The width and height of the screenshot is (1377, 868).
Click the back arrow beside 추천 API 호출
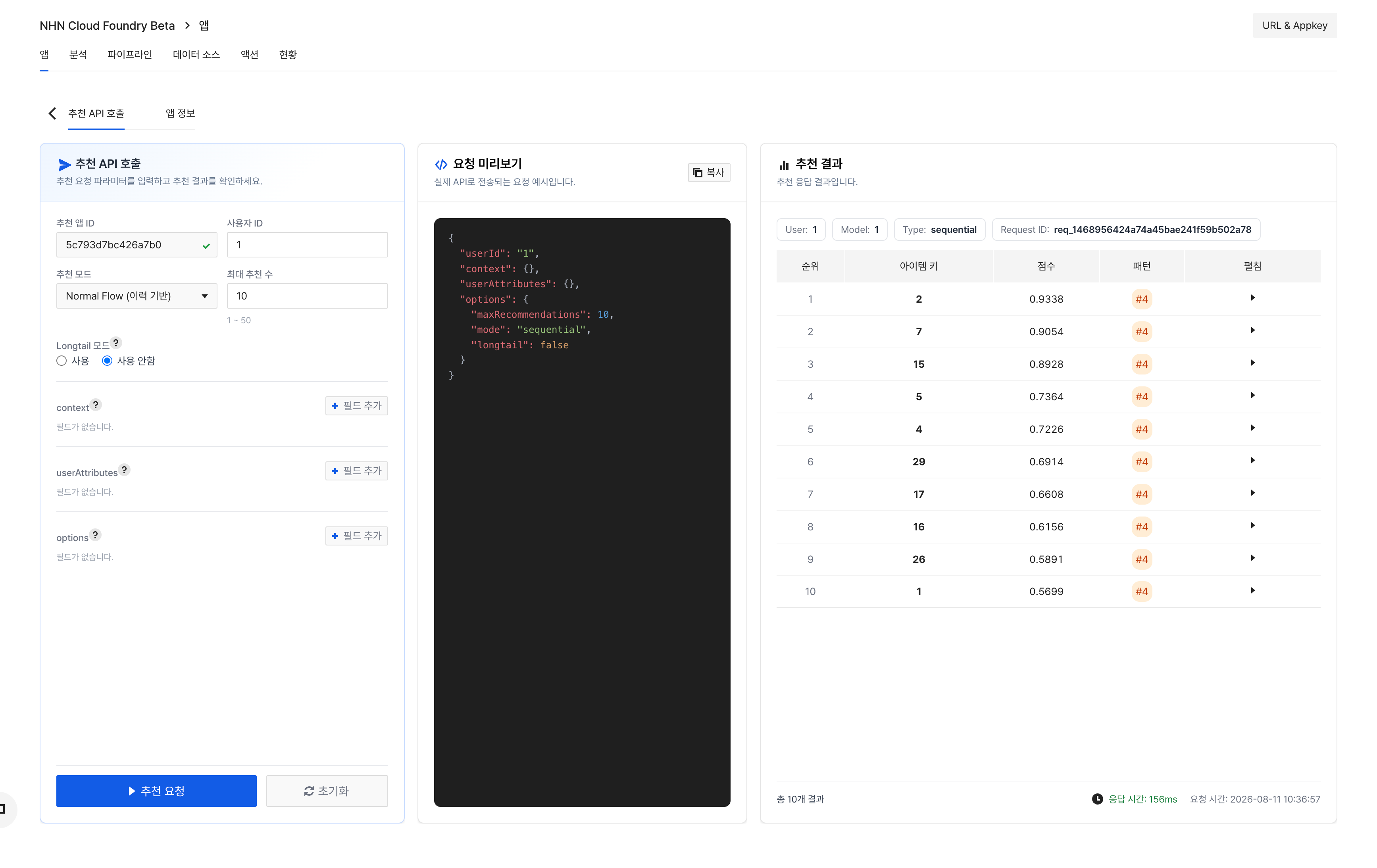tap(52, 113)
